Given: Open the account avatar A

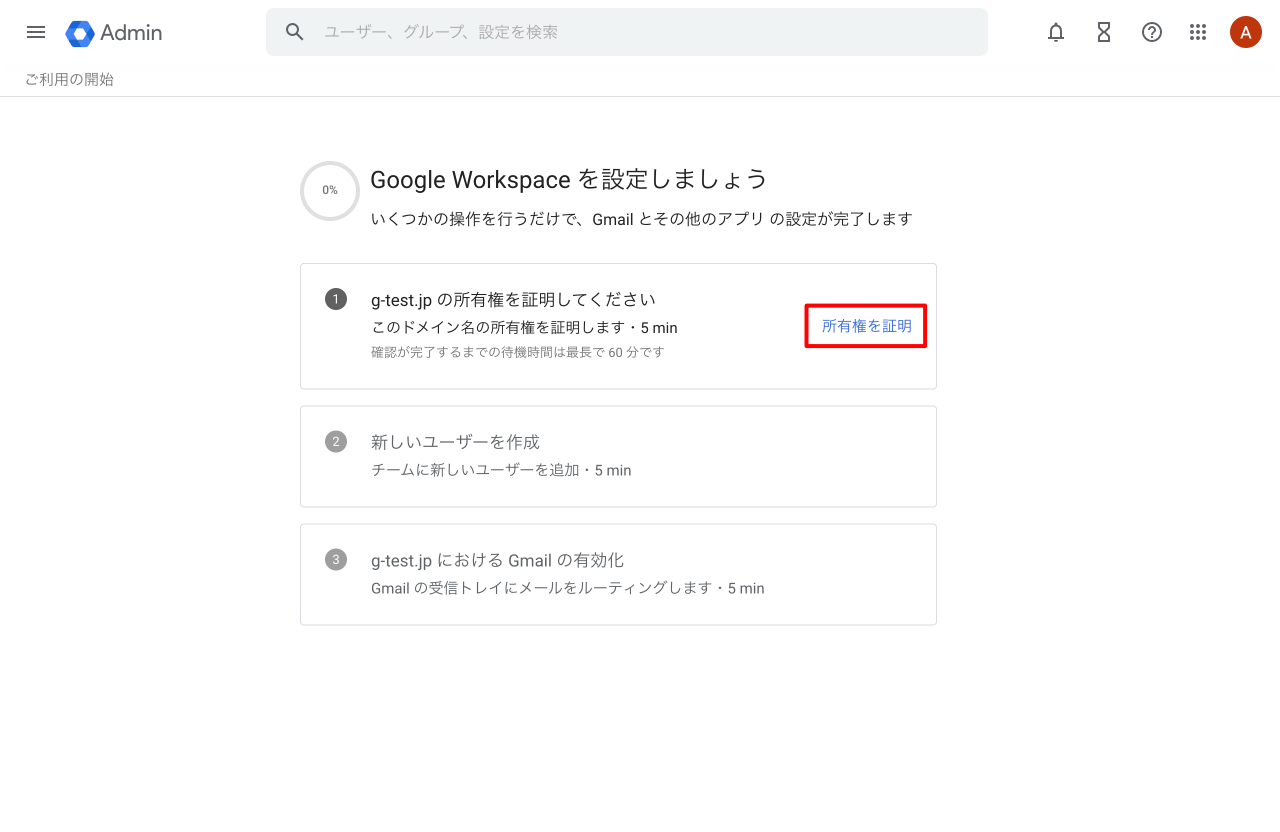Looking at the screenshot, I should coord(1246,32).
